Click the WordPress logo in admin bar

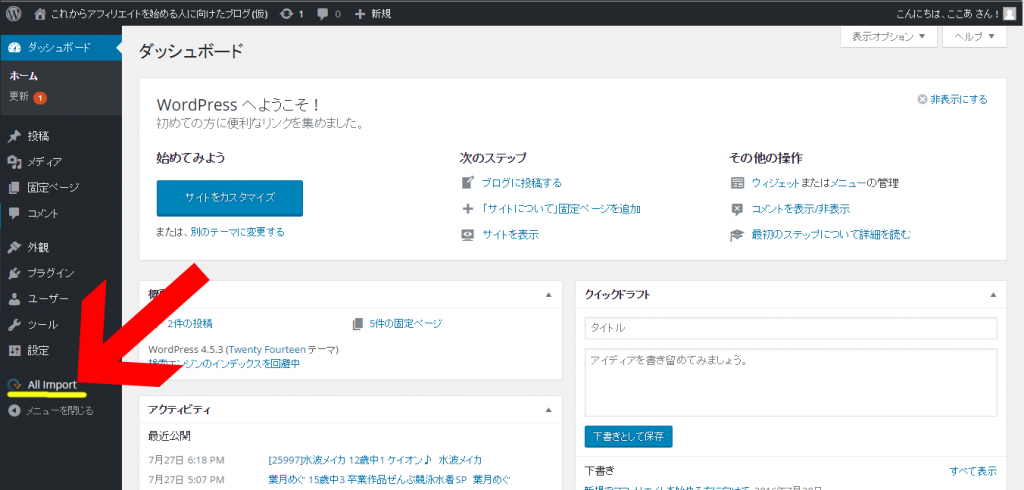[x=14, y=13]
